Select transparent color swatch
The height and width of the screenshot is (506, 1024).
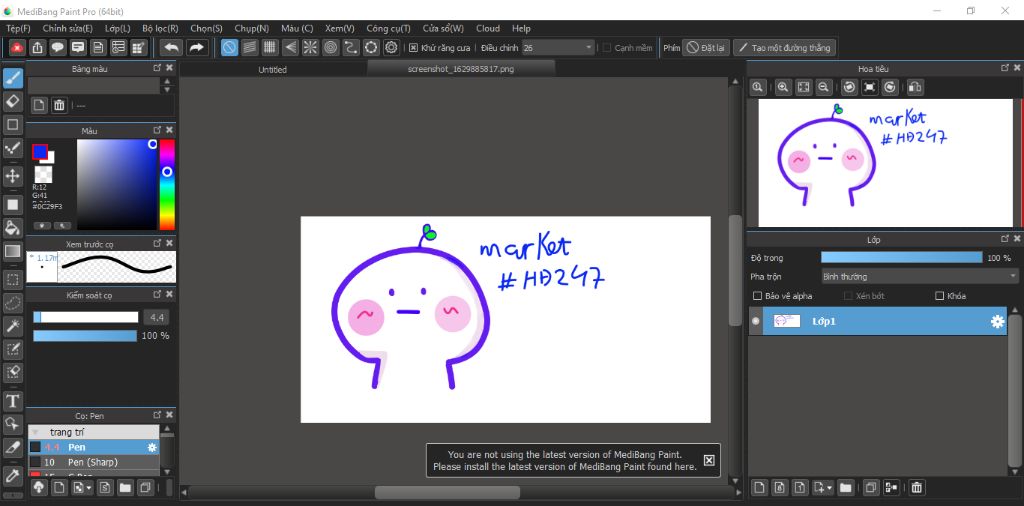(x=43, y=174)
